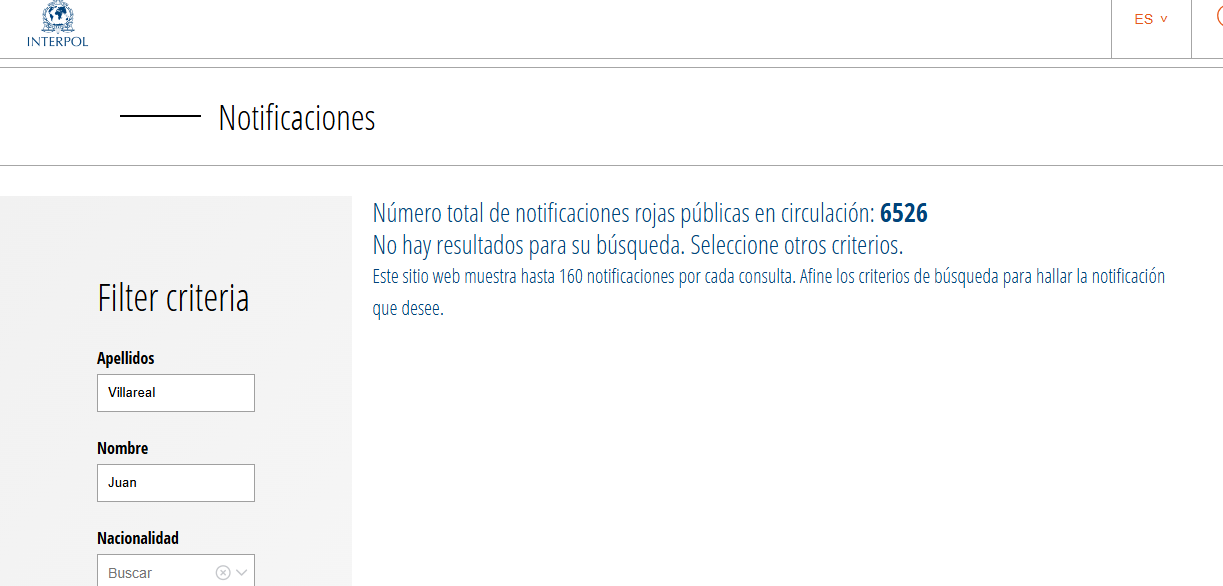Click the 160 notifications limit info text
This screenshot has height=586, width=1223.
(768, 277)
